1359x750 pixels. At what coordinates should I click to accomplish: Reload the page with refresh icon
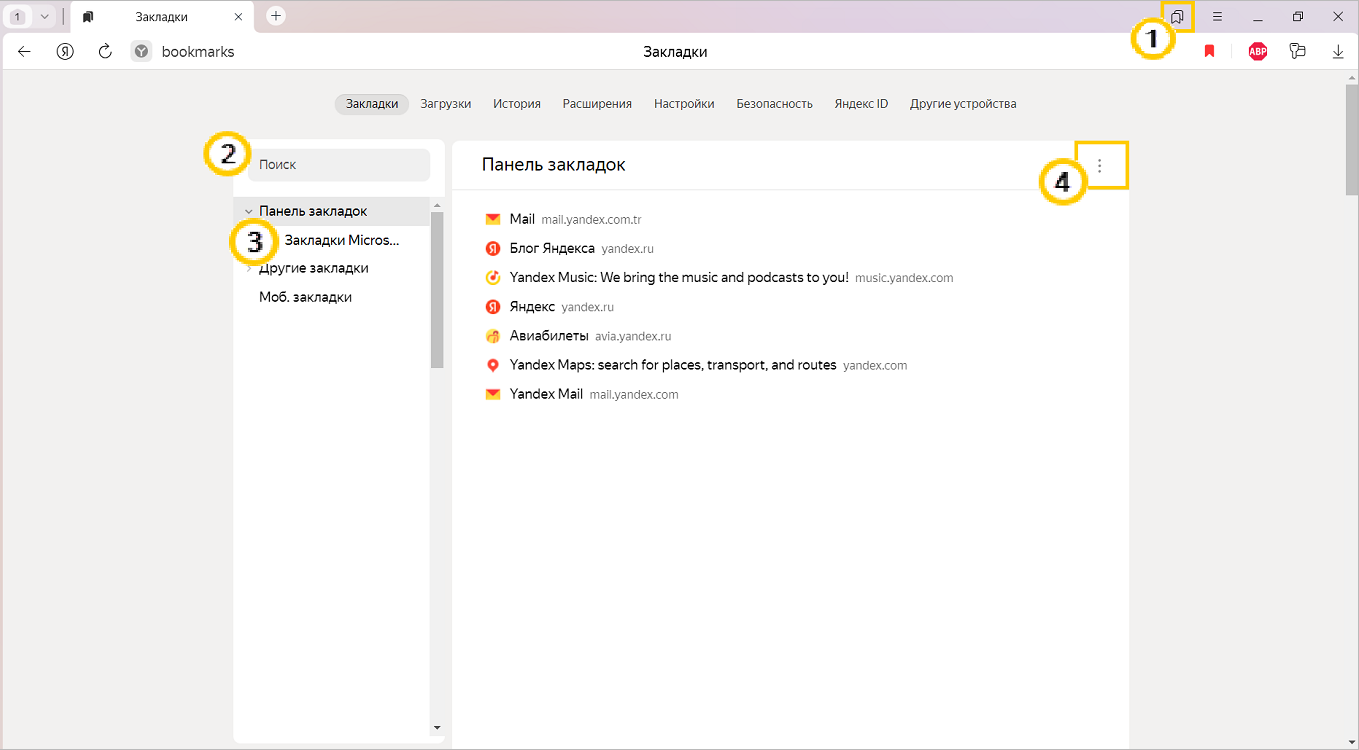click(x=105, y=52)
